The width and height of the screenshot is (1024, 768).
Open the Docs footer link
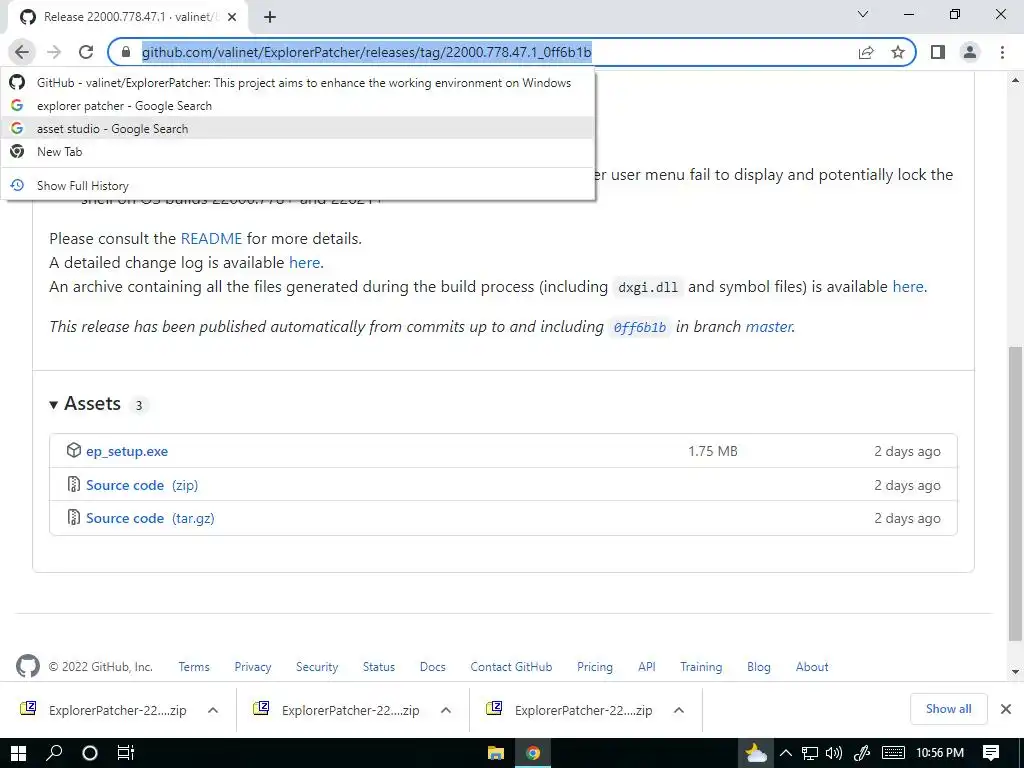(x=432, y=667)
